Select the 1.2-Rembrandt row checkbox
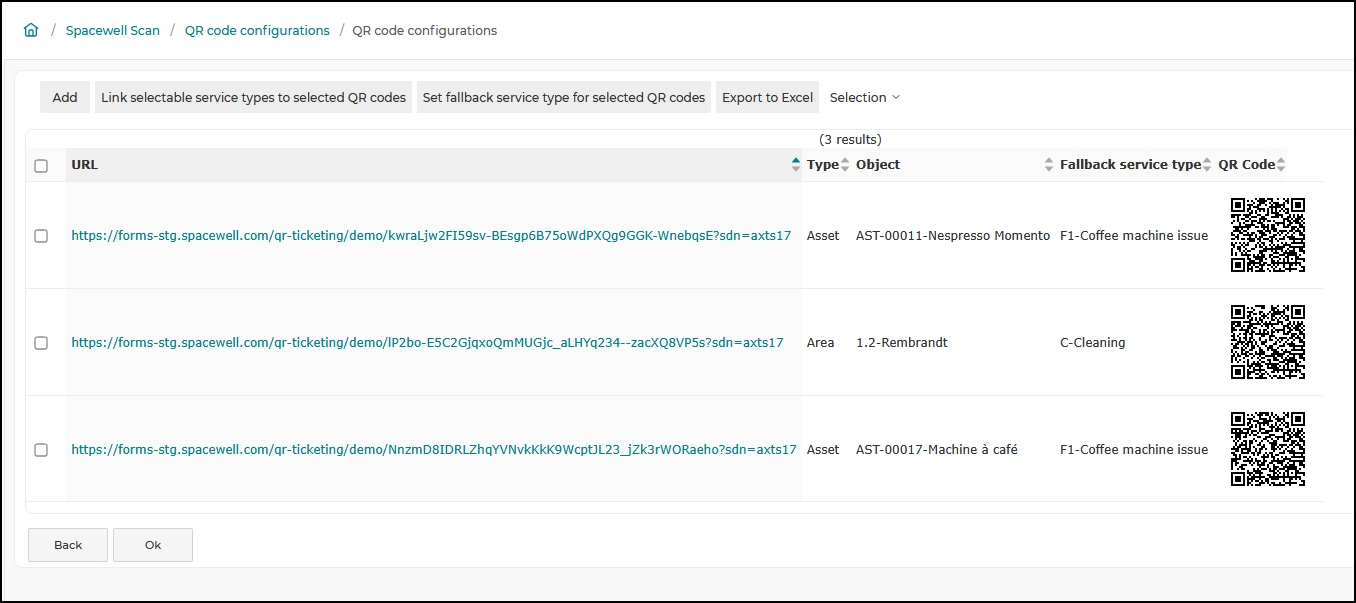The height and width of the screenshot is (603, 1356). click(41, 343)
